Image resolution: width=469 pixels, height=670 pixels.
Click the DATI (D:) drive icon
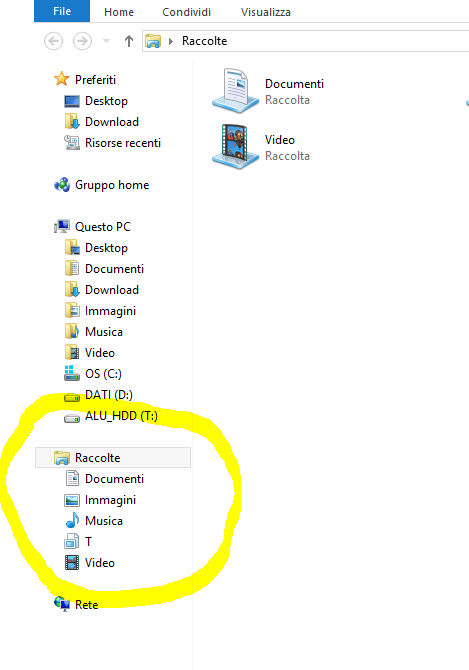tap(72, 397)
